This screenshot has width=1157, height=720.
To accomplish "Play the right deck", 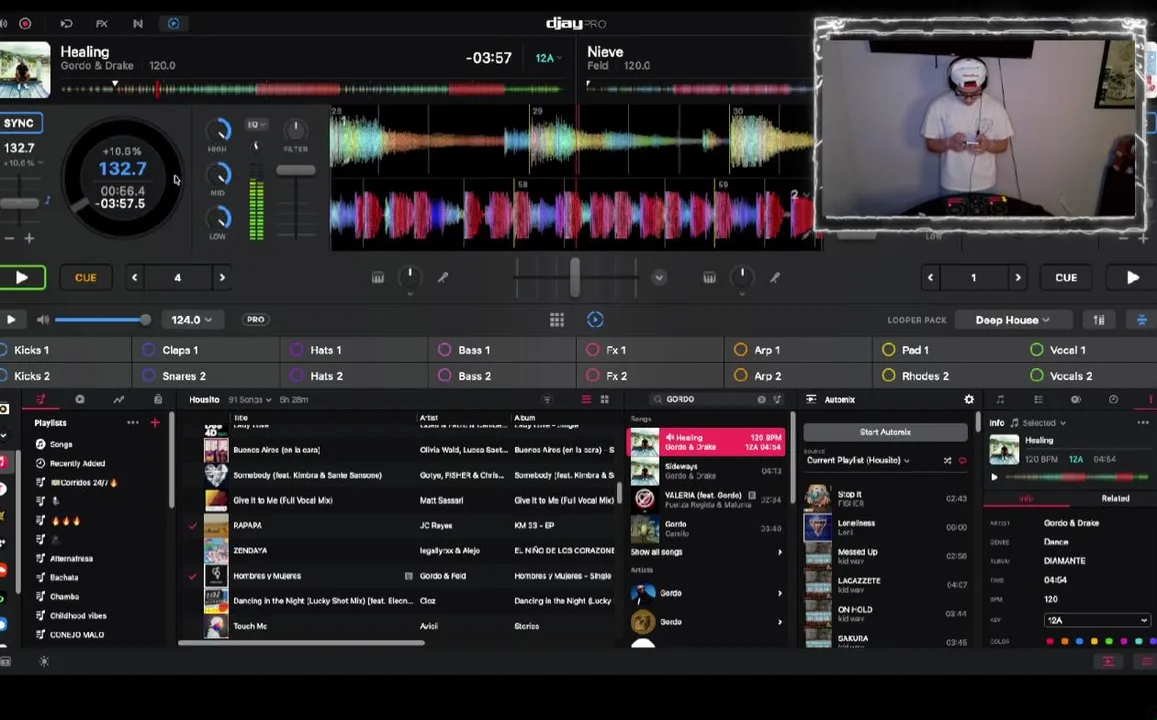I will (x=1132, y=277).
